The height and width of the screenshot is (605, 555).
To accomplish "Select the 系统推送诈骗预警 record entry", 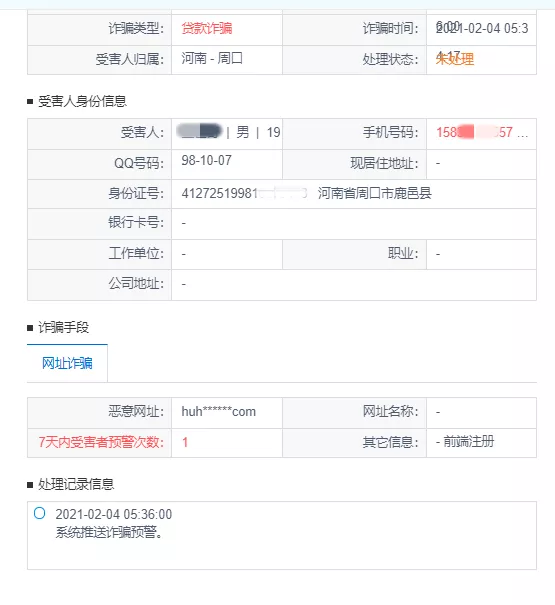I will point(109,532).
